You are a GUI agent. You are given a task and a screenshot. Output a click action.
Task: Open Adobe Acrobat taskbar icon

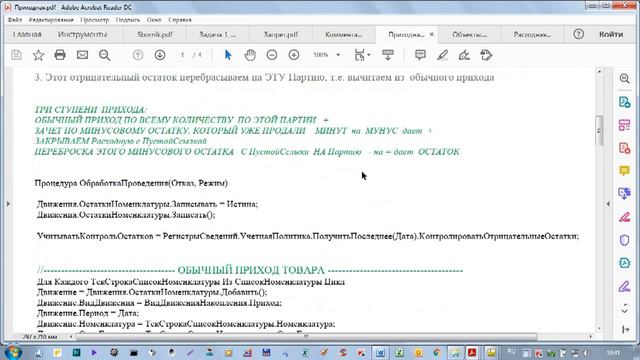tap(472, 353)
